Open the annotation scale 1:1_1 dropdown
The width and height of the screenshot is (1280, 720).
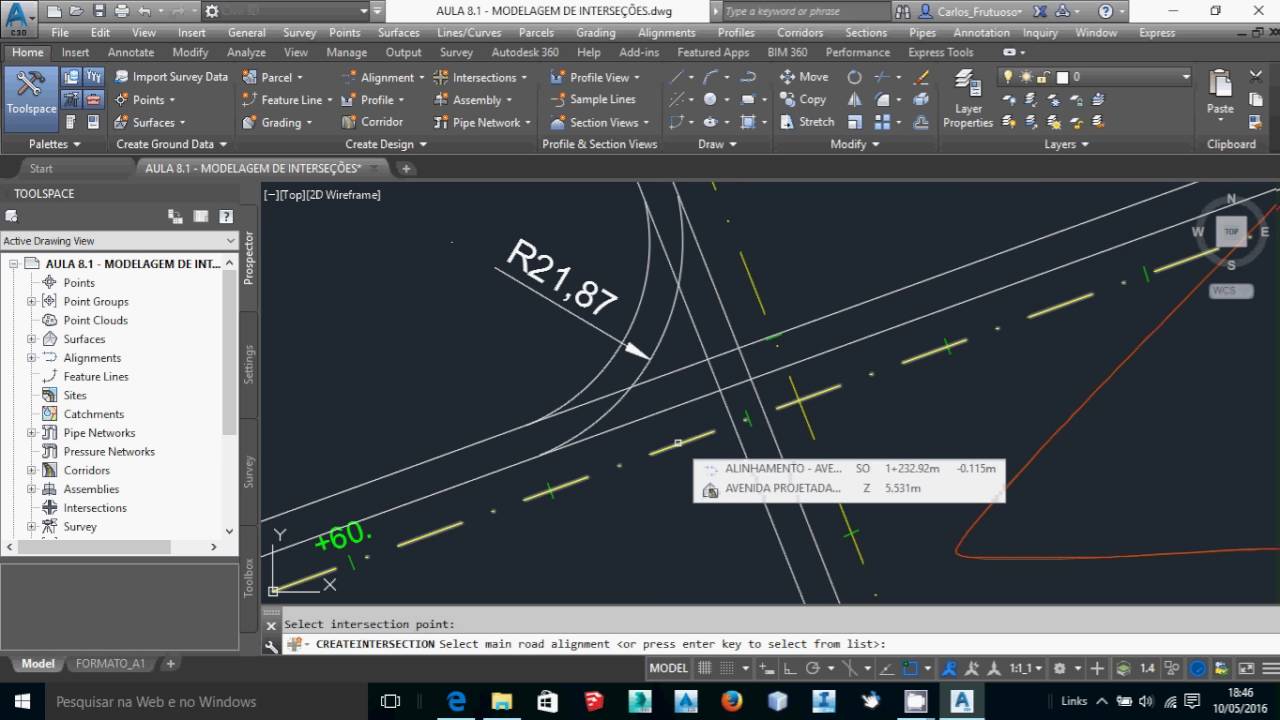1026,668
